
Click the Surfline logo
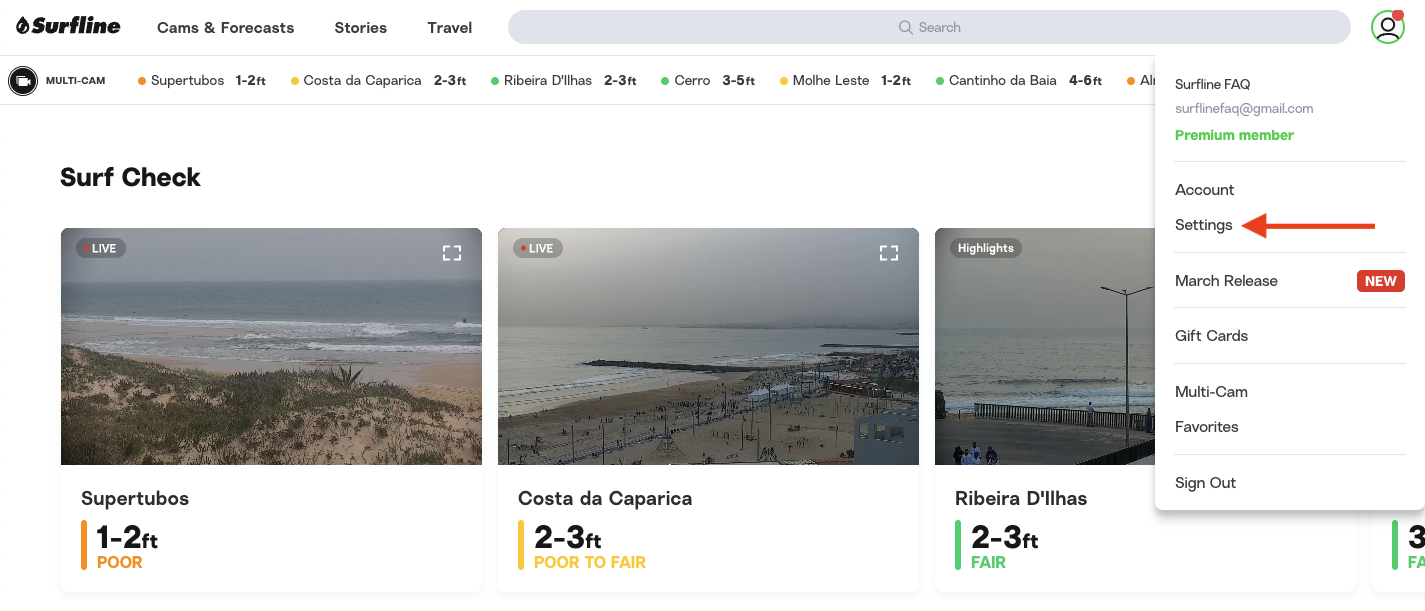(68, 26)
